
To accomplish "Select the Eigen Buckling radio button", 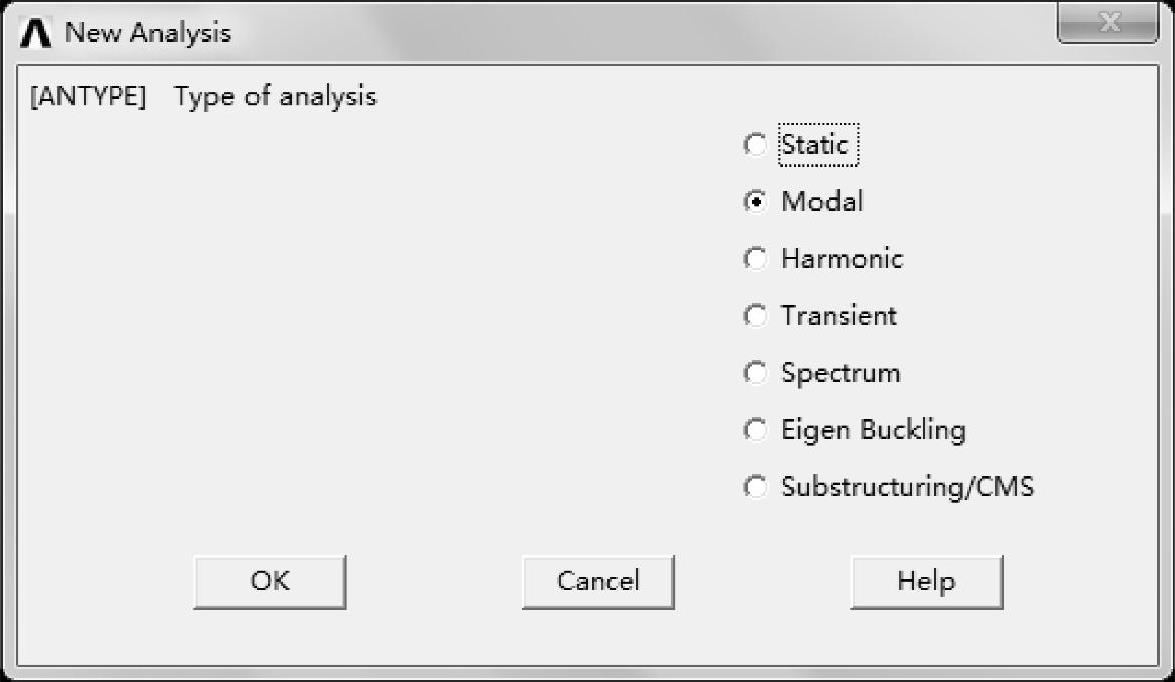I will tap(756, 430).
